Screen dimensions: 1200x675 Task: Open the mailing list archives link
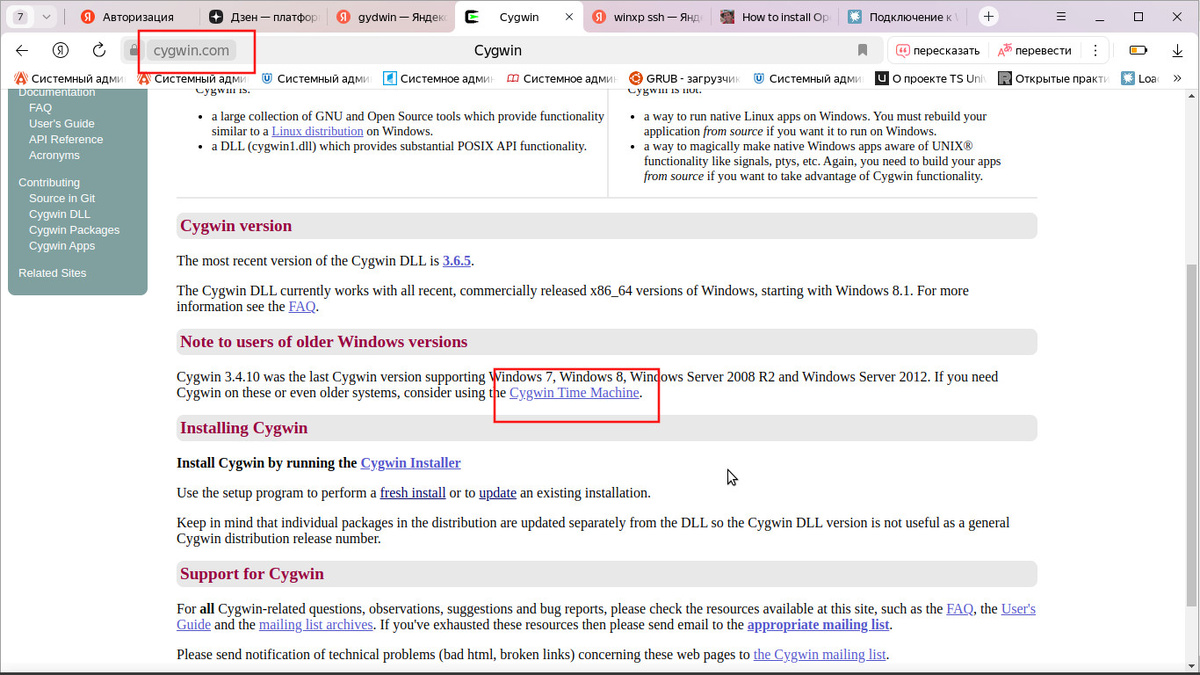(316, 625)
